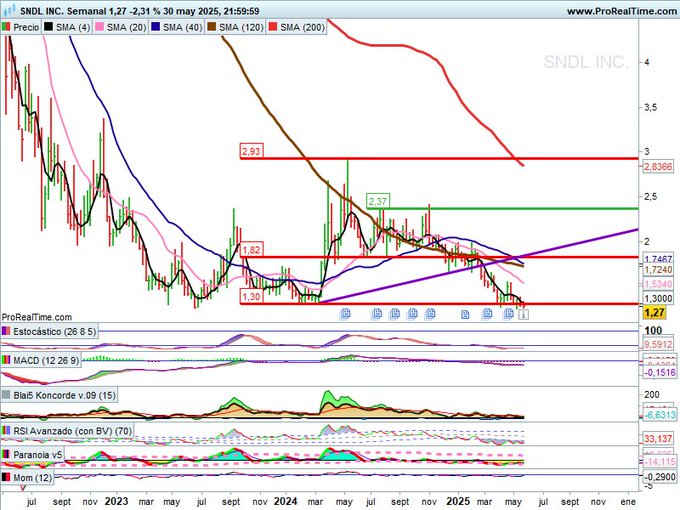Click the 33,137 RSI value tag
This screenshot has width=680, height=510.
658,438
